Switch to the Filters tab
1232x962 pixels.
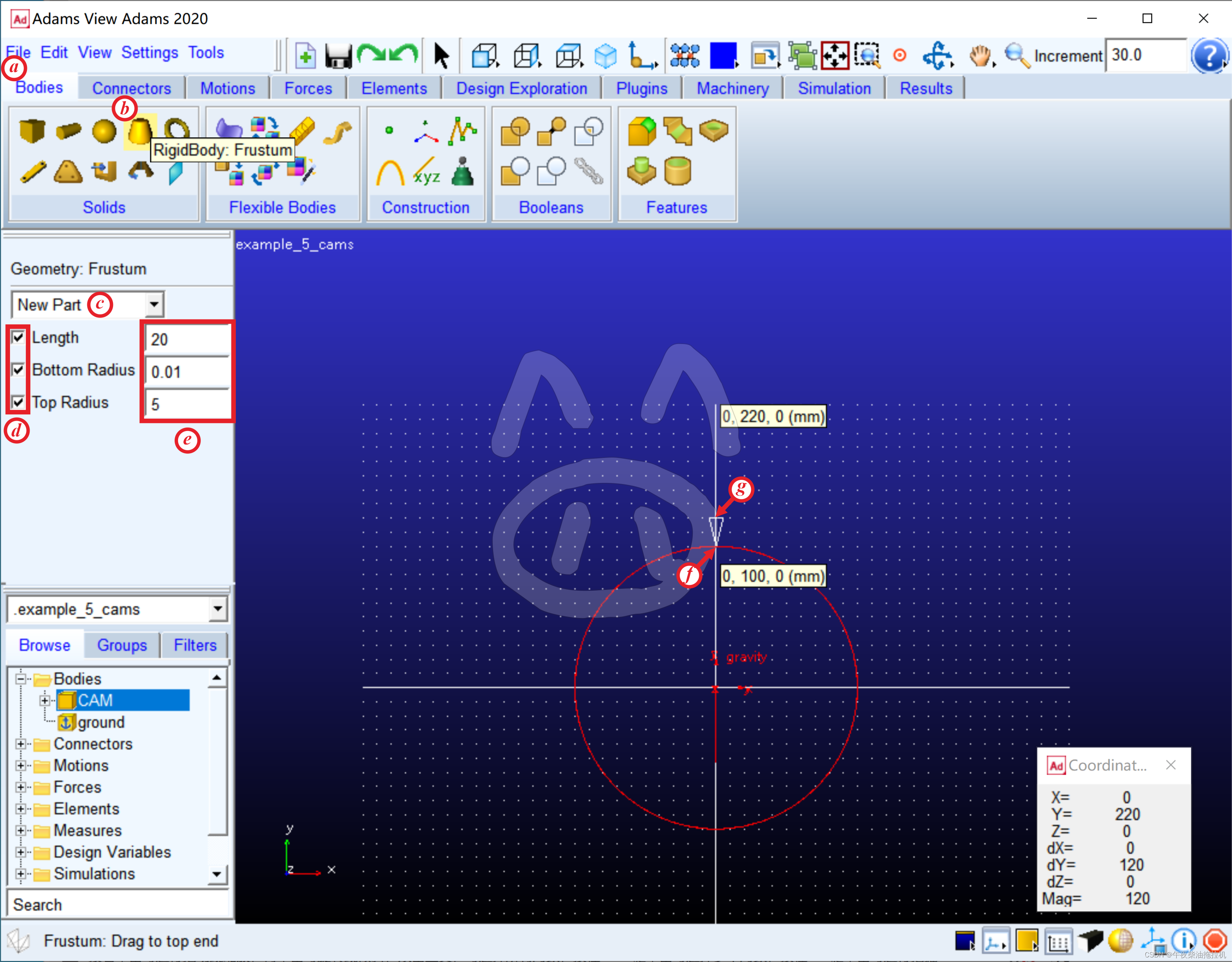tap(195, 645)
